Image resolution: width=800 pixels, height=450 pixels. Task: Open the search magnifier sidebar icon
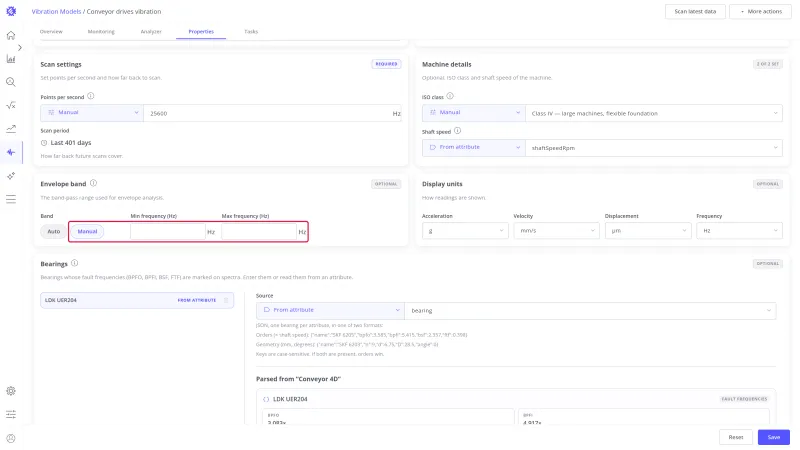[11, 82]
